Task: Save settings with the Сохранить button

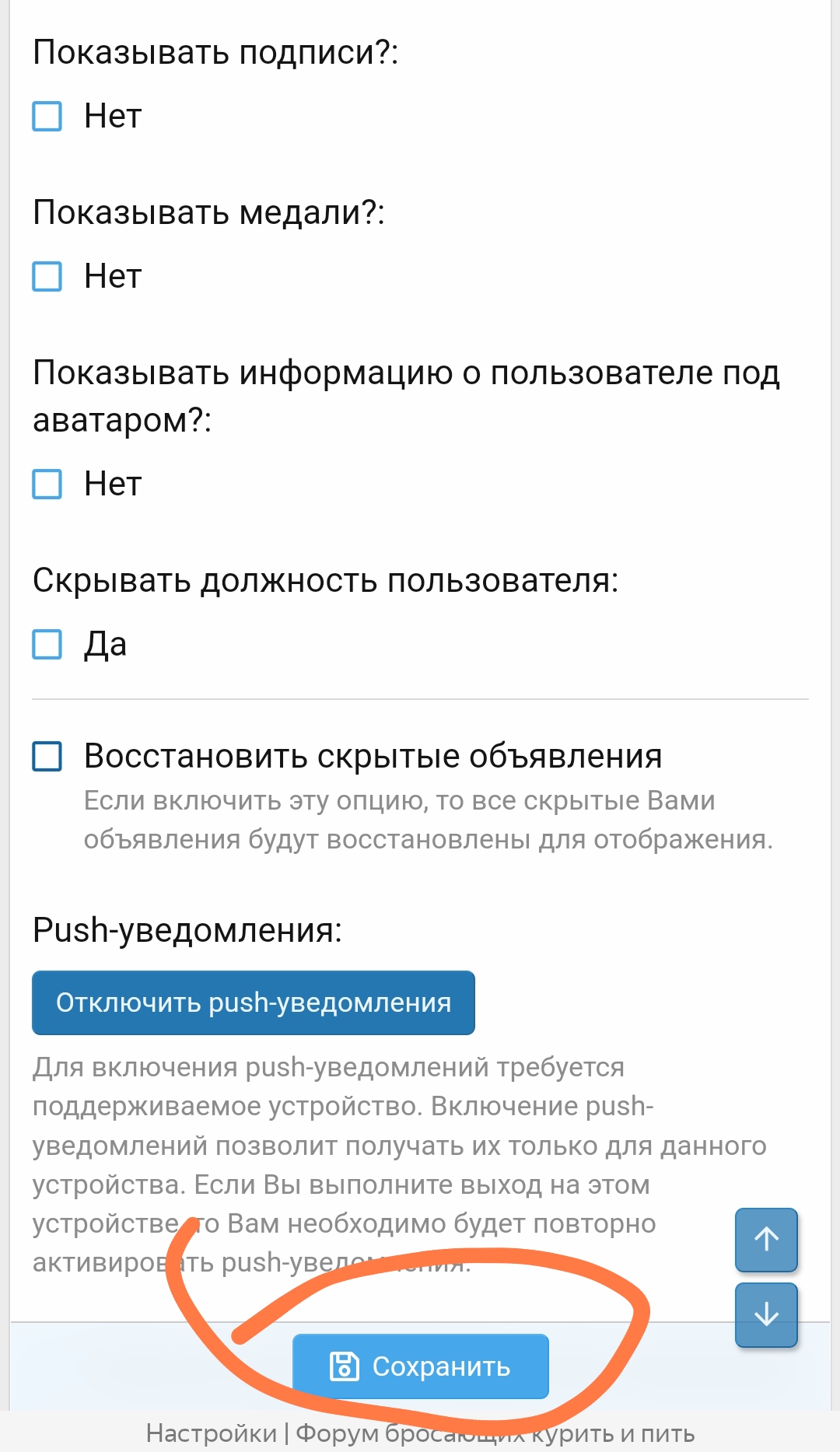Action: click(420, 1365)
